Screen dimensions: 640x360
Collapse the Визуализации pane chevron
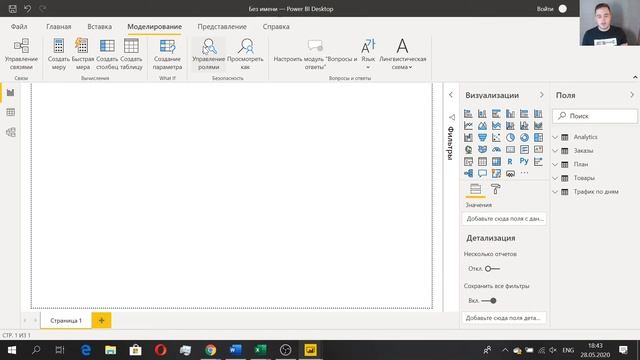pyautogui.click(x=542, y=95)
